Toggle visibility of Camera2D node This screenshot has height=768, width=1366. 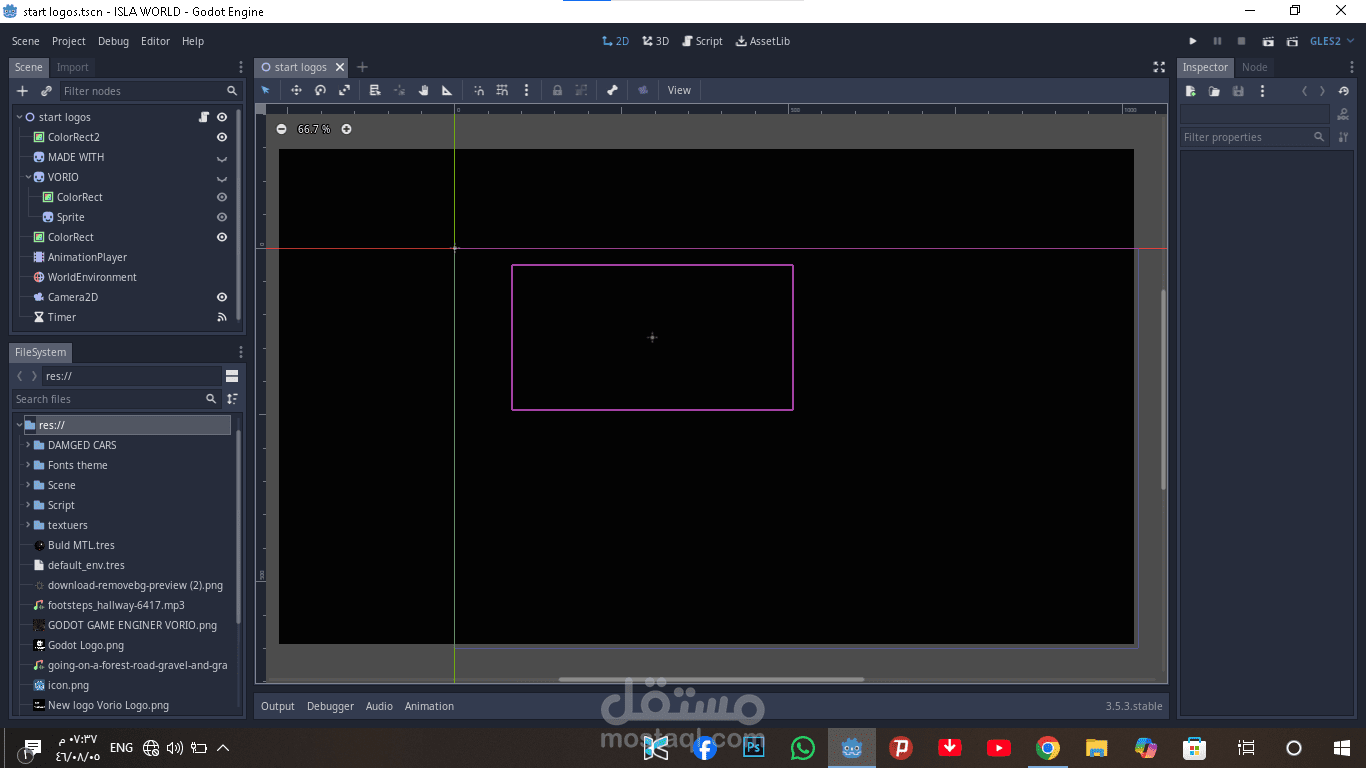(222, 297)
